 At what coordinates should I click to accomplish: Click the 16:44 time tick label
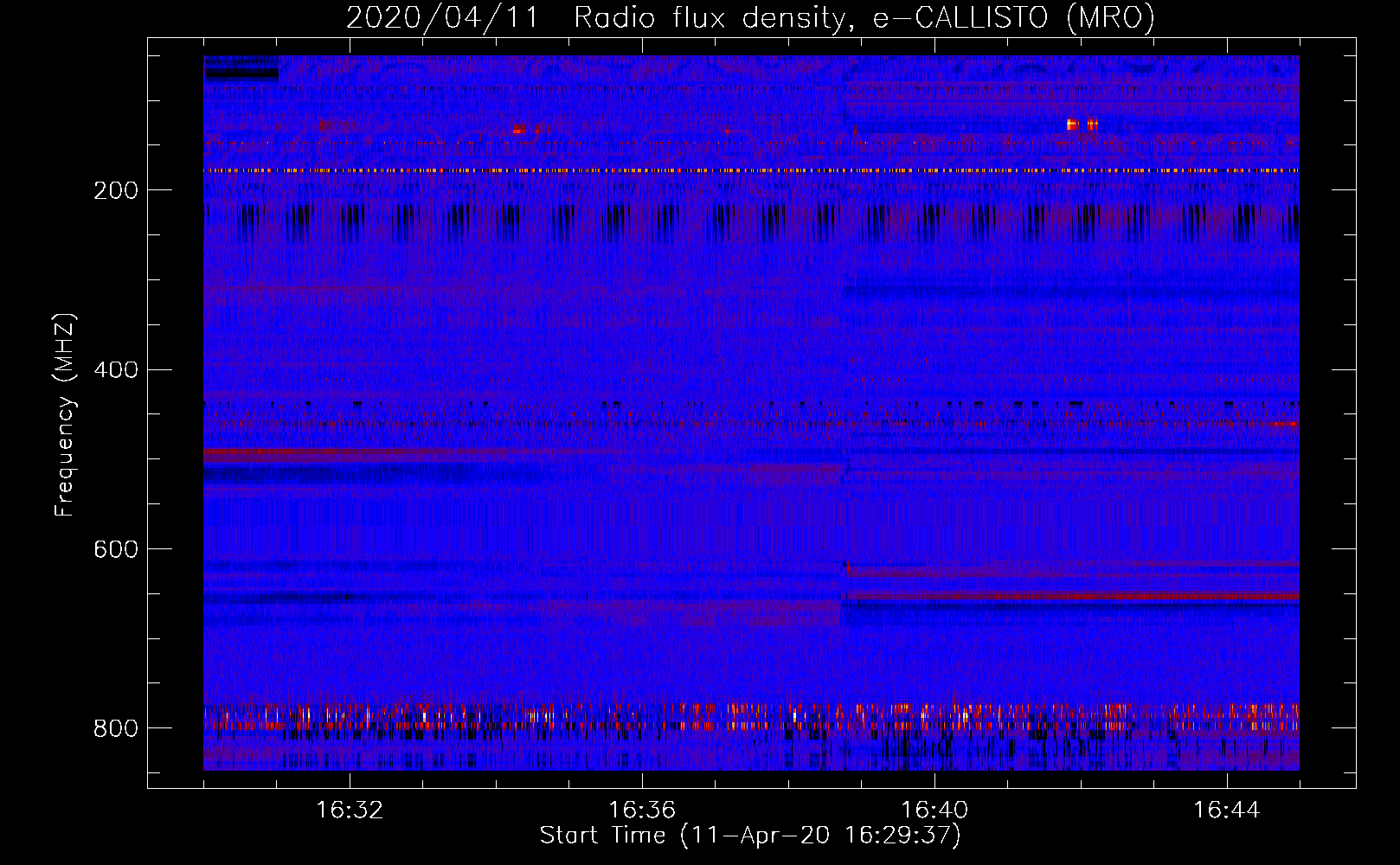pos(1227,811)
